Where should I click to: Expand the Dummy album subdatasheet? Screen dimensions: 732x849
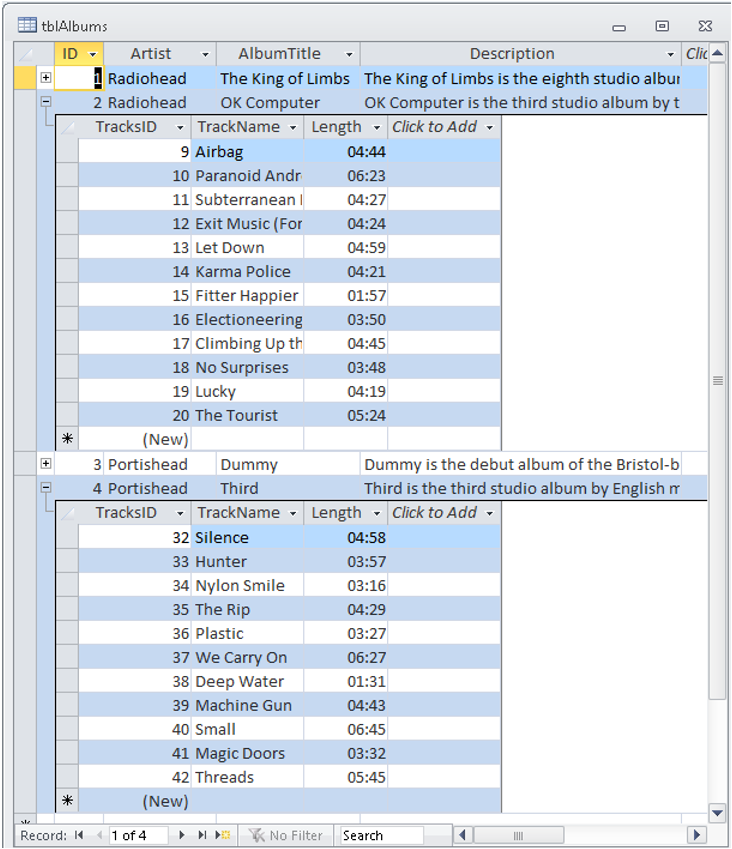pyautogui.click(x=46, y=463)
